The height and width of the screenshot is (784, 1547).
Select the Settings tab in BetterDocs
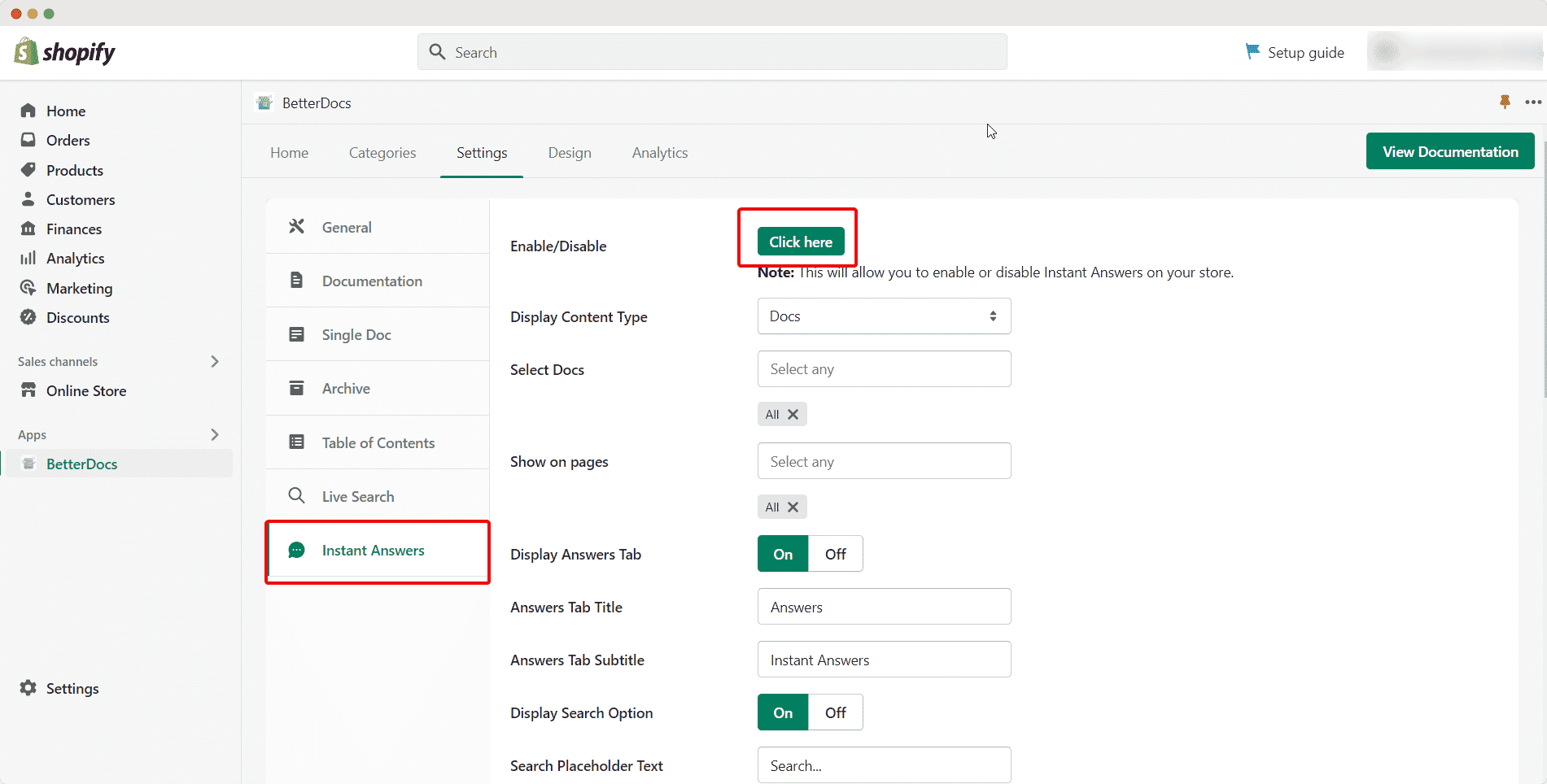tap(482, 153)
